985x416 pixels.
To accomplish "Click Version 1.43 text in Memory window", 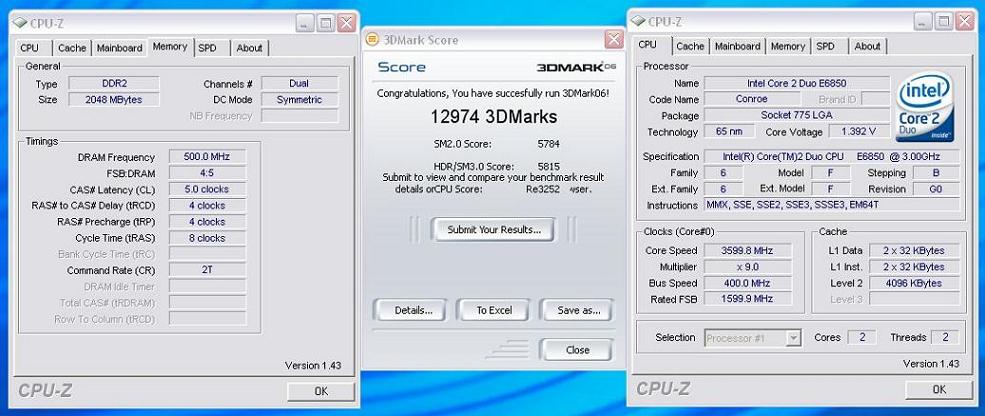I will (313, 366).
